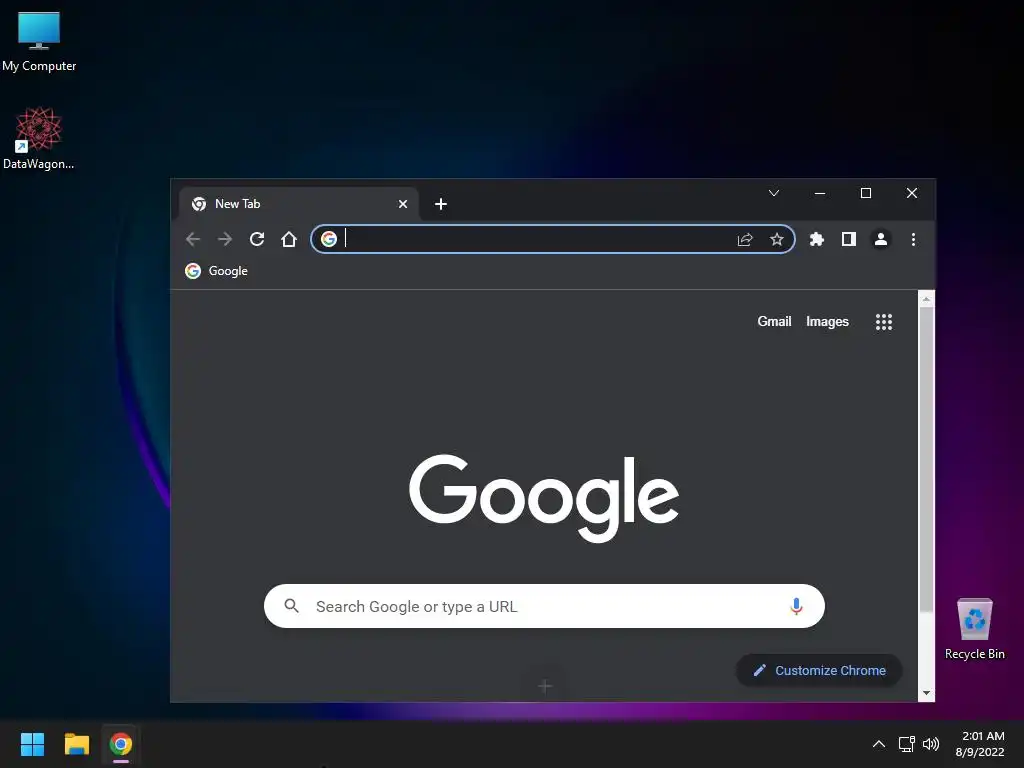Click the Chrome taskbar icon
This screenshot has height=768, width=1024.
click(121, 744)
